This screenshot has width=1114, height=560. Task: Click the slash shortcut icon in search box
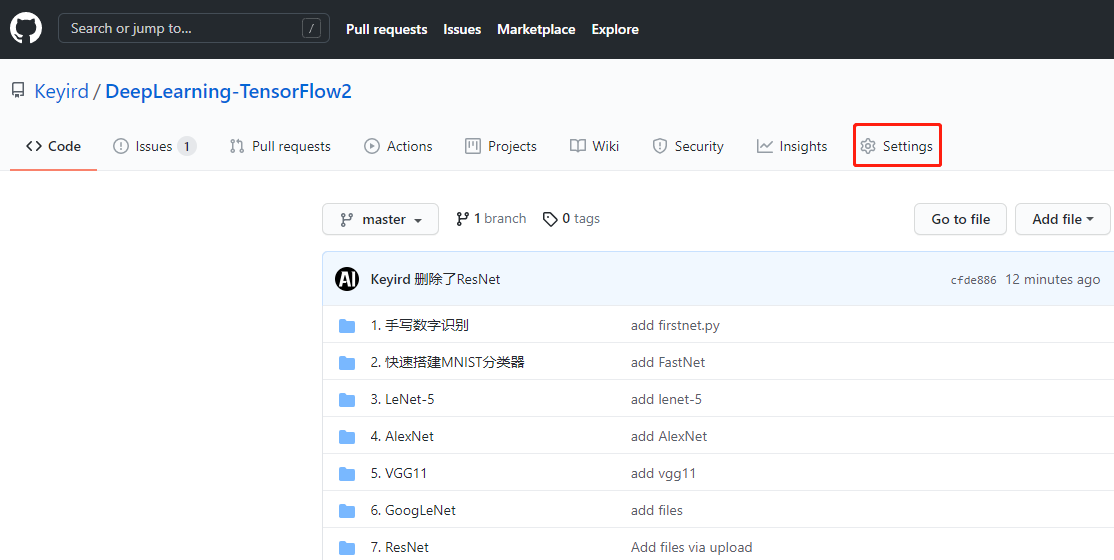click(x=311, y=28)
